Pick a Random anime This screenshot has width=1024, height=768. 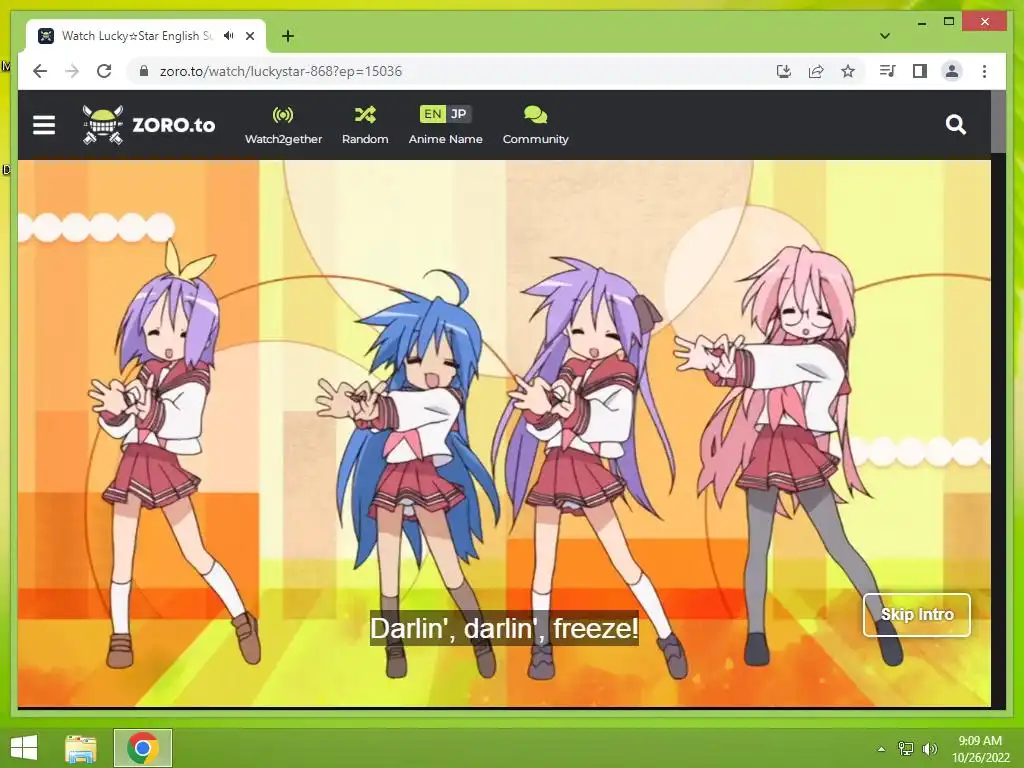[x=365, y=125]
